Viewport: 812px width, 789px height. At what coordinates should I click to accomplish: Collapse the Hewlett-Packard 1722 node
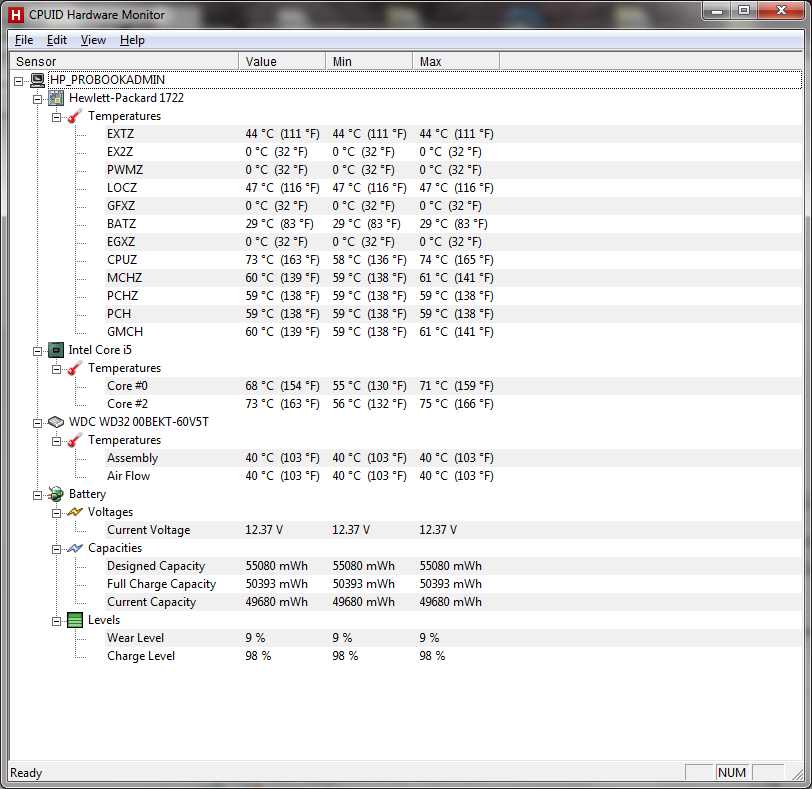pyautogui.click(x=37, y=99)
